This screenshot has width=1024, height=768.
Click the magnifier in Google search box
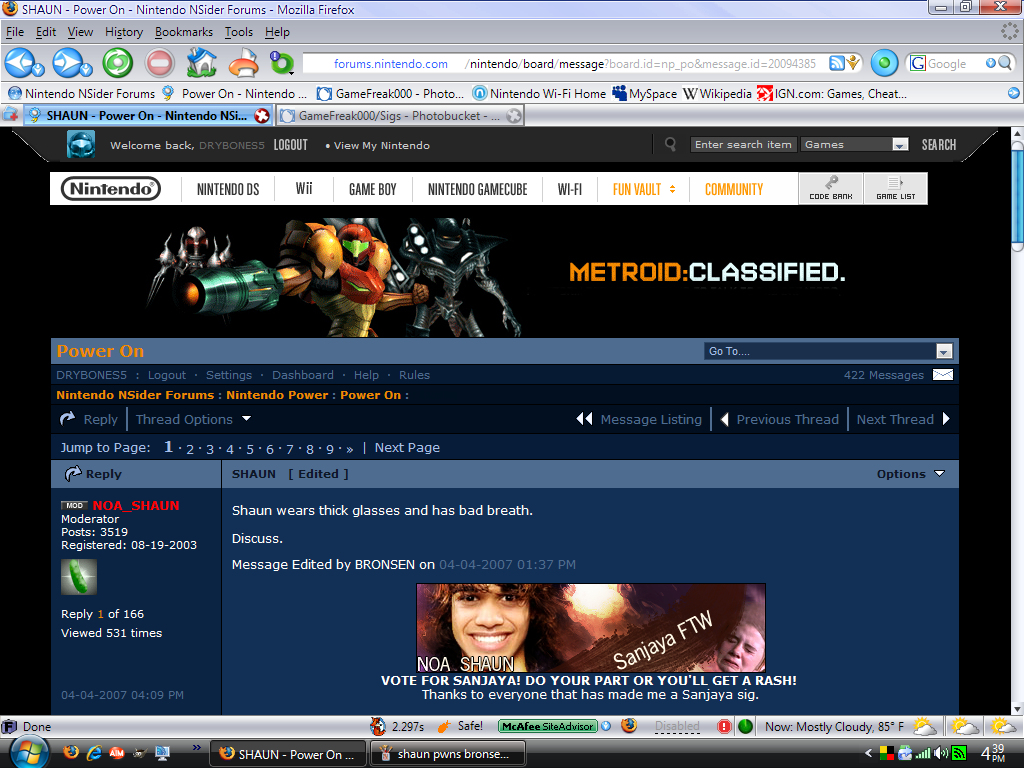click(1005, 63)
